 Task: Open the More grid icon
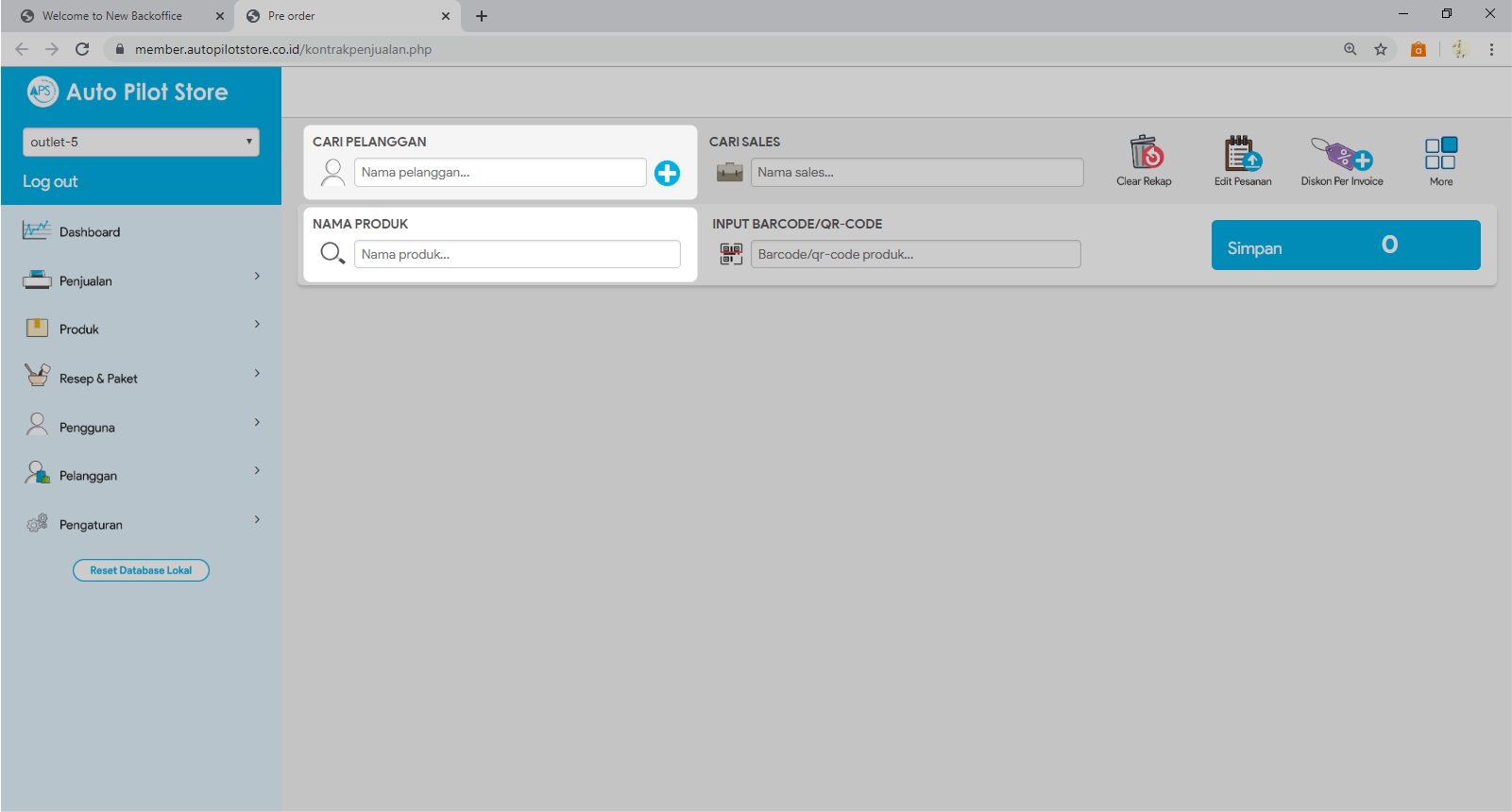tap(1440, 153)
